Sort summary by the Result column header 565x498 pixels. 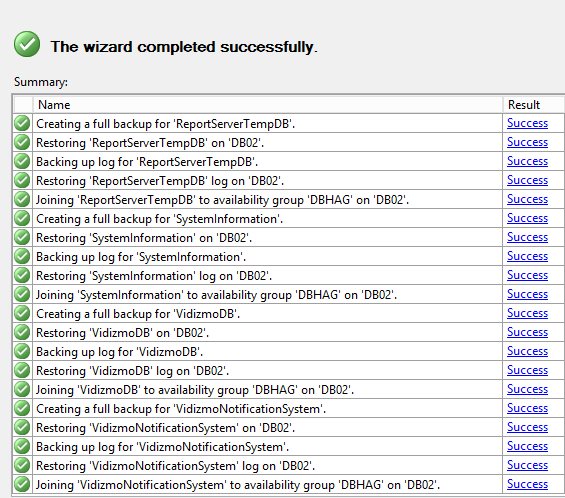tap(534, 105)
